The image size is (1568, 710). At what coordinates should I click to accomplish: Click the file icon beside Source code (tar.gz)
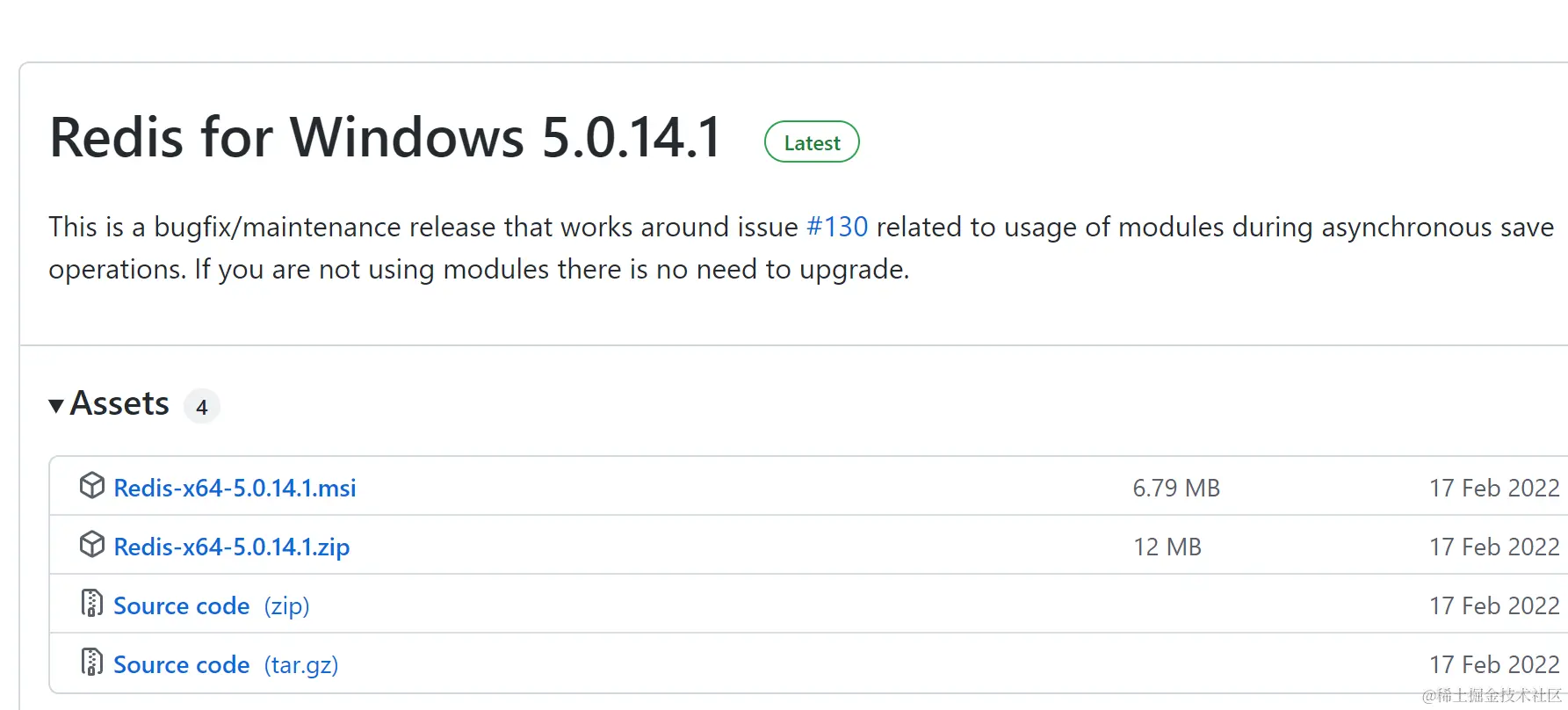point(91,663)
